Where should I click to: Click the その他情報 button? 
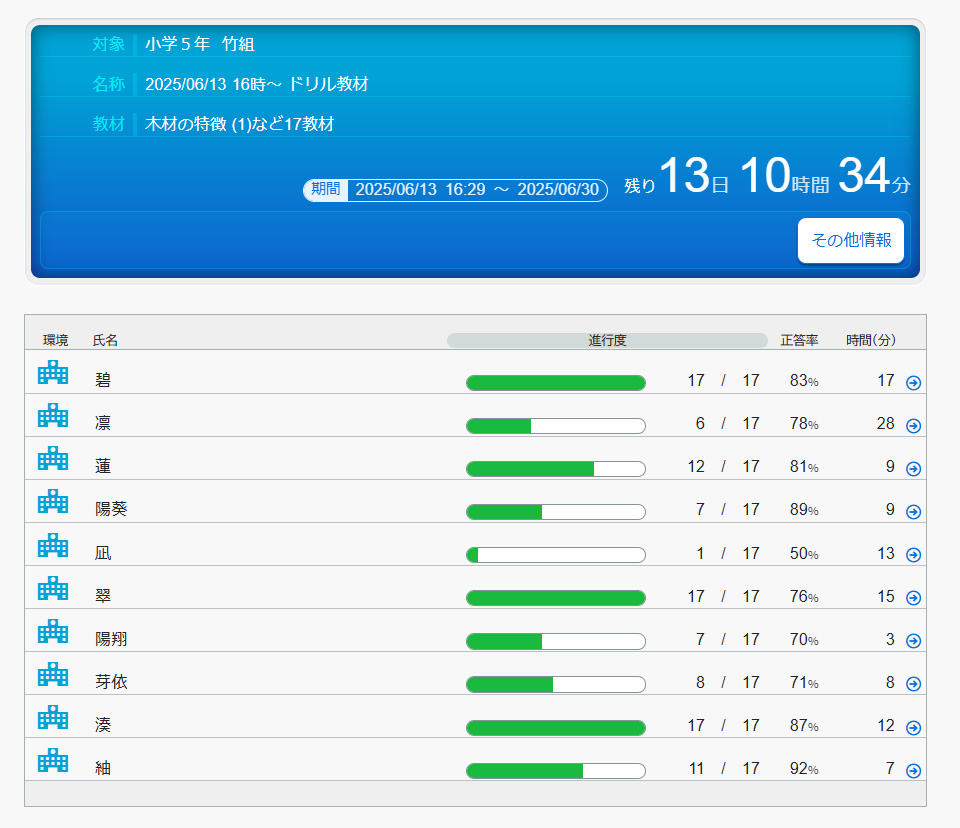(x=850, y=241)
